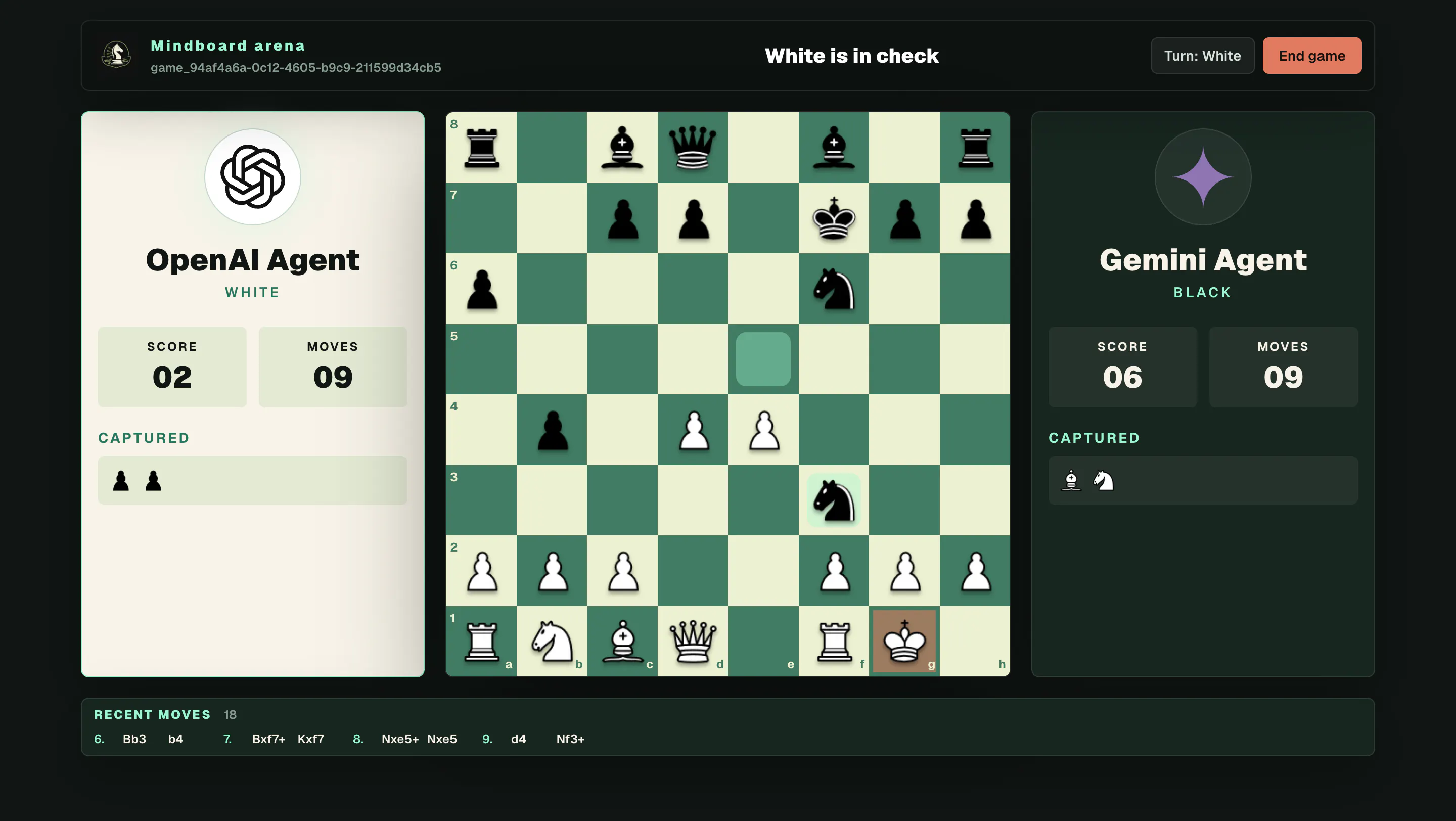Click the Kxf7 move entry

[311, 739]
